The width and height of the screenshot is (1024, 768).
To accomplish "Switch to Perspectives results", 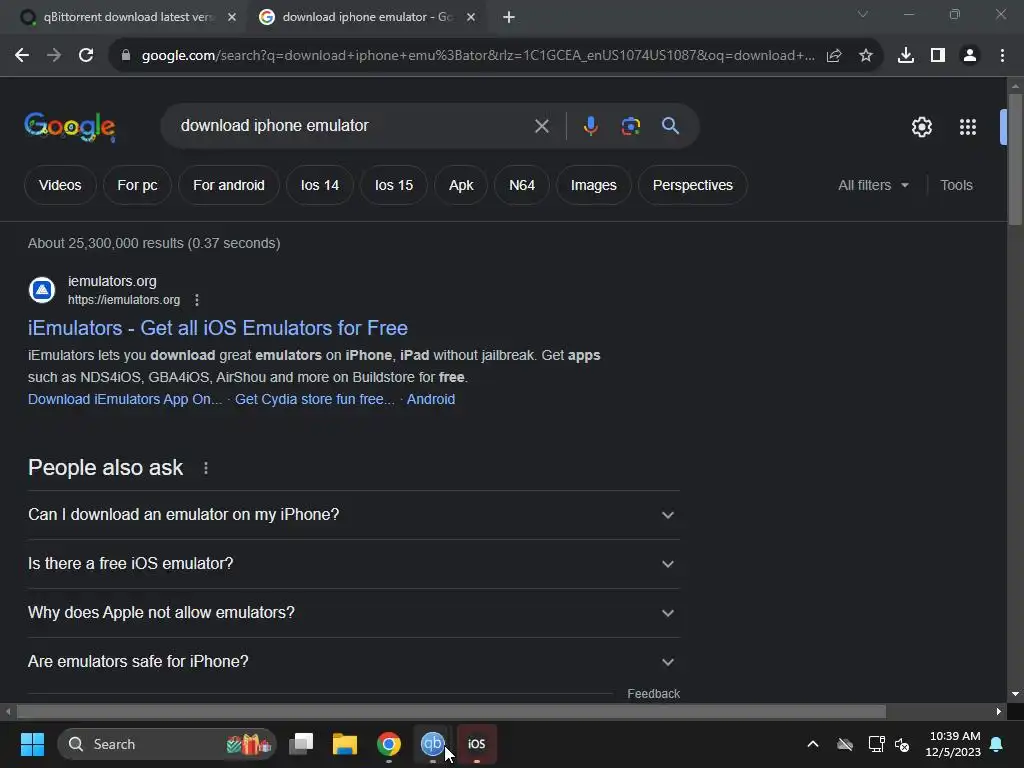I will click(693, 185).
